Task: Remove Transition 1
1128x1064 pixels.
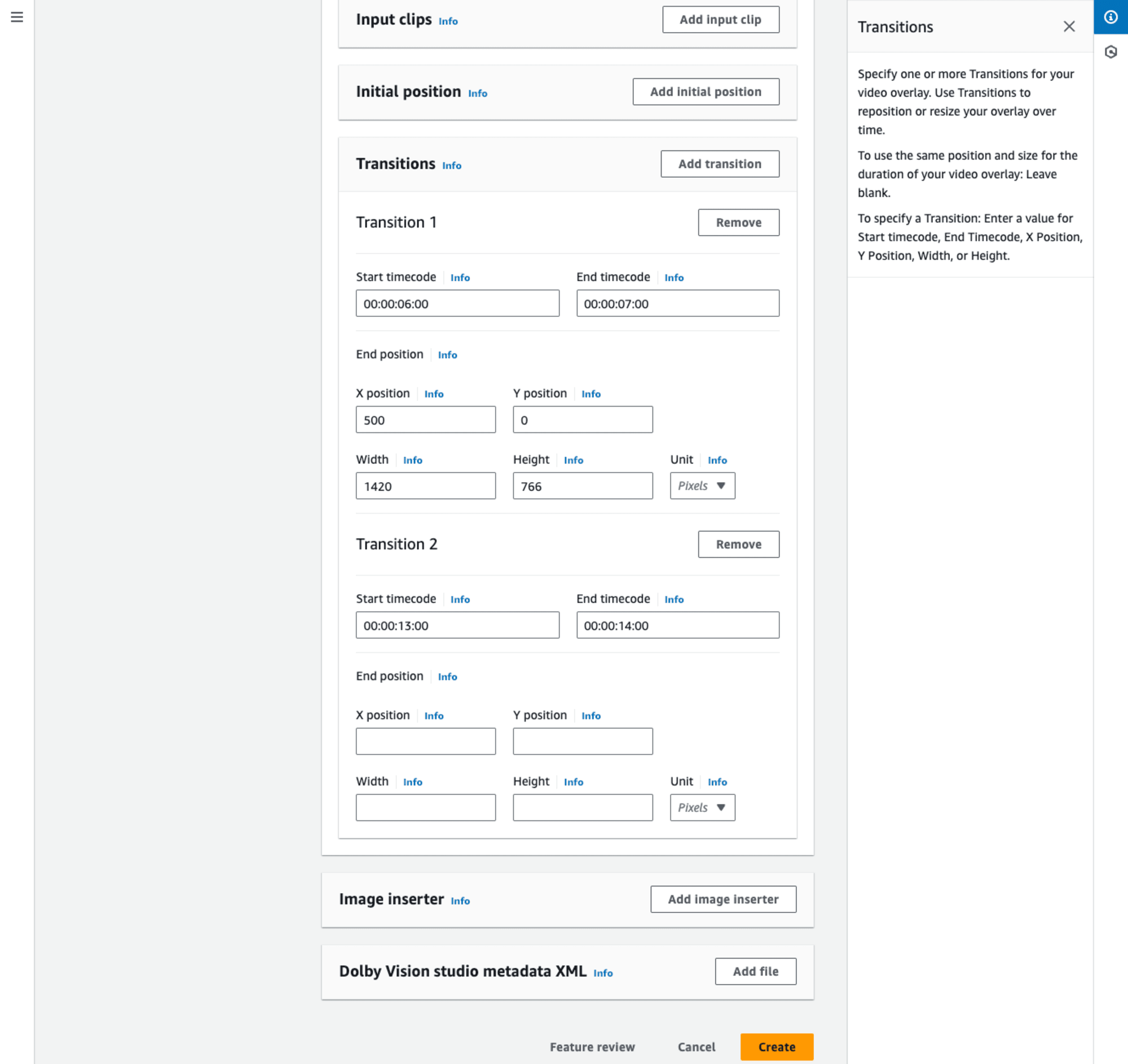Action: [x=738, y=223]
